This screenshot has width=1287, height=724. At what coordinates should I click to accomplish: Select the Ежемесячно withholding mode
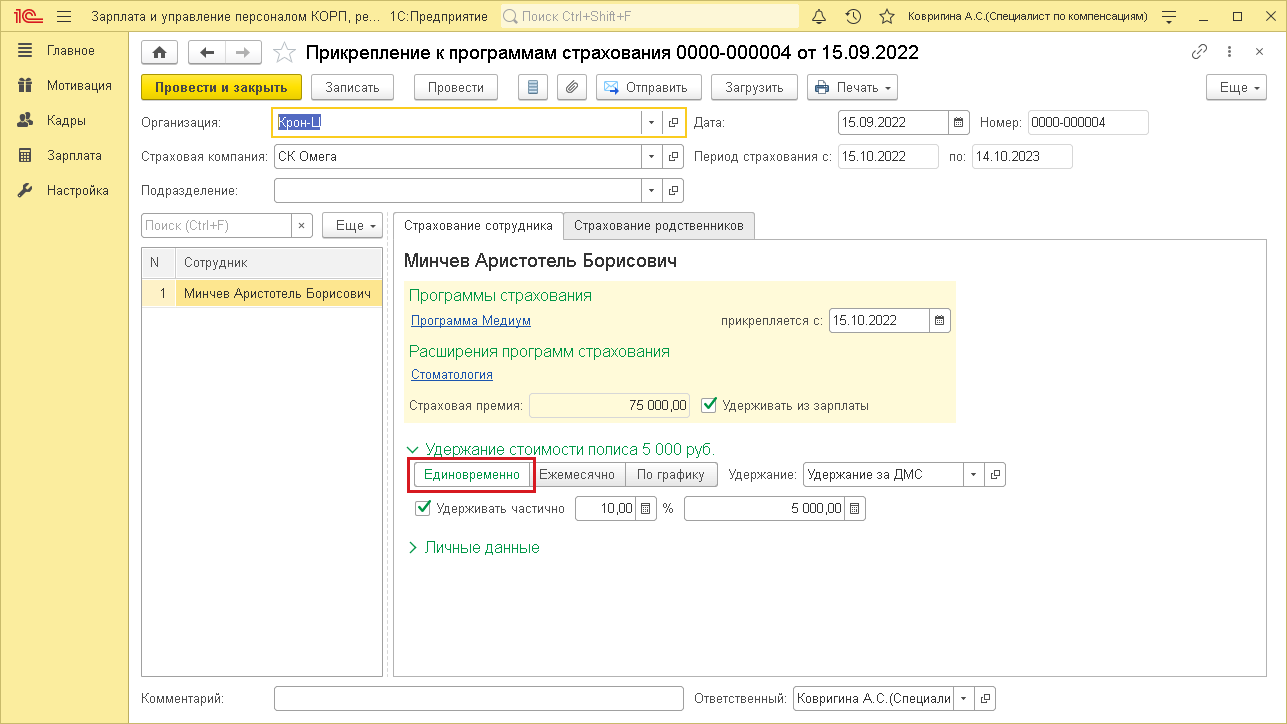pos(577,475)
